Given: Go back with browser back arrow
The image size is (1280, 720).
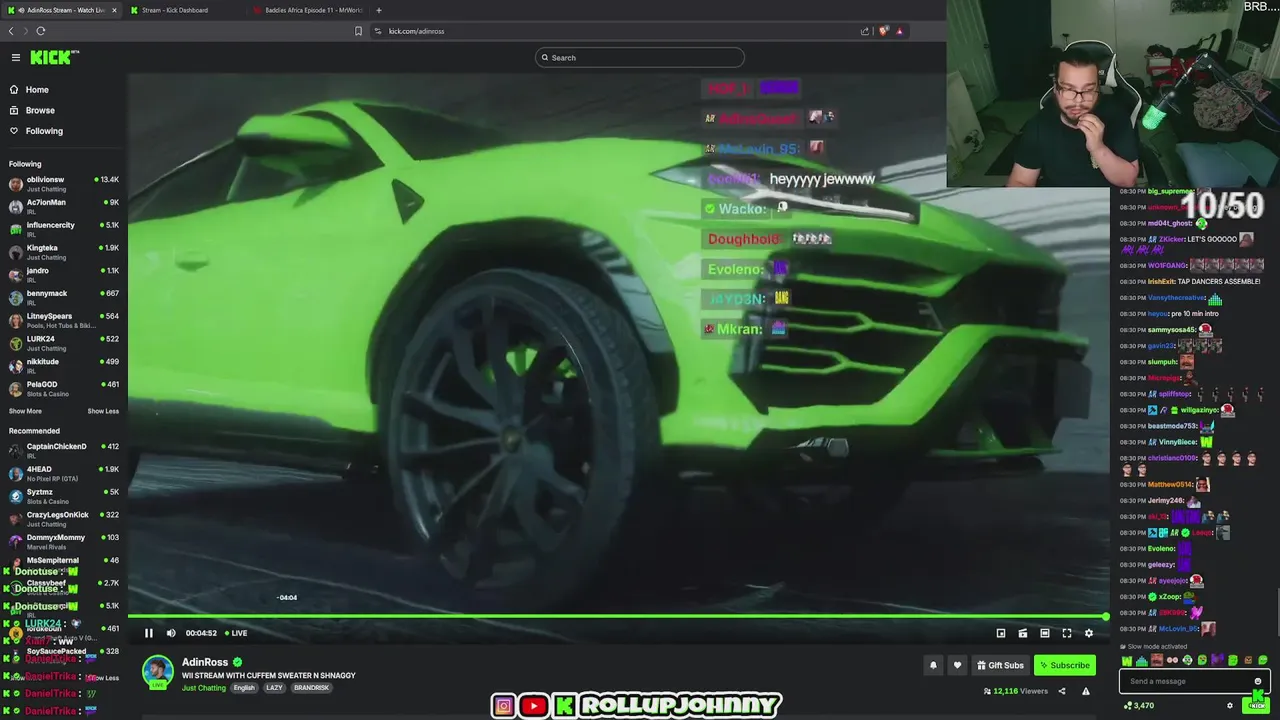Looking at the screenshot, I should coord(11,31).
